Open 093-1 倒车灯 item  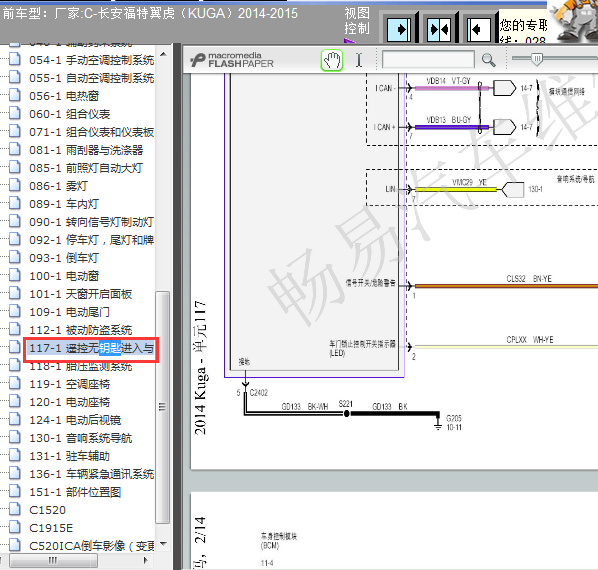(x=64, y=258)
